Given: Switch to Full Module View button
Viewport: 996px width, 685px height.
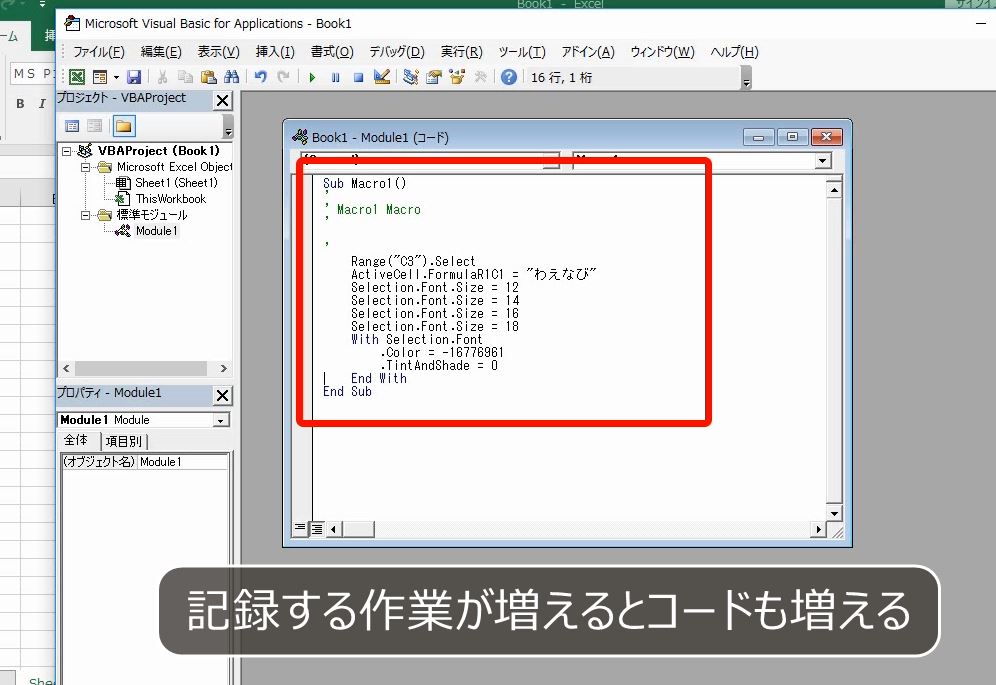Looking at the screenshot, I should pyautogui.click(x=316, y=529).
